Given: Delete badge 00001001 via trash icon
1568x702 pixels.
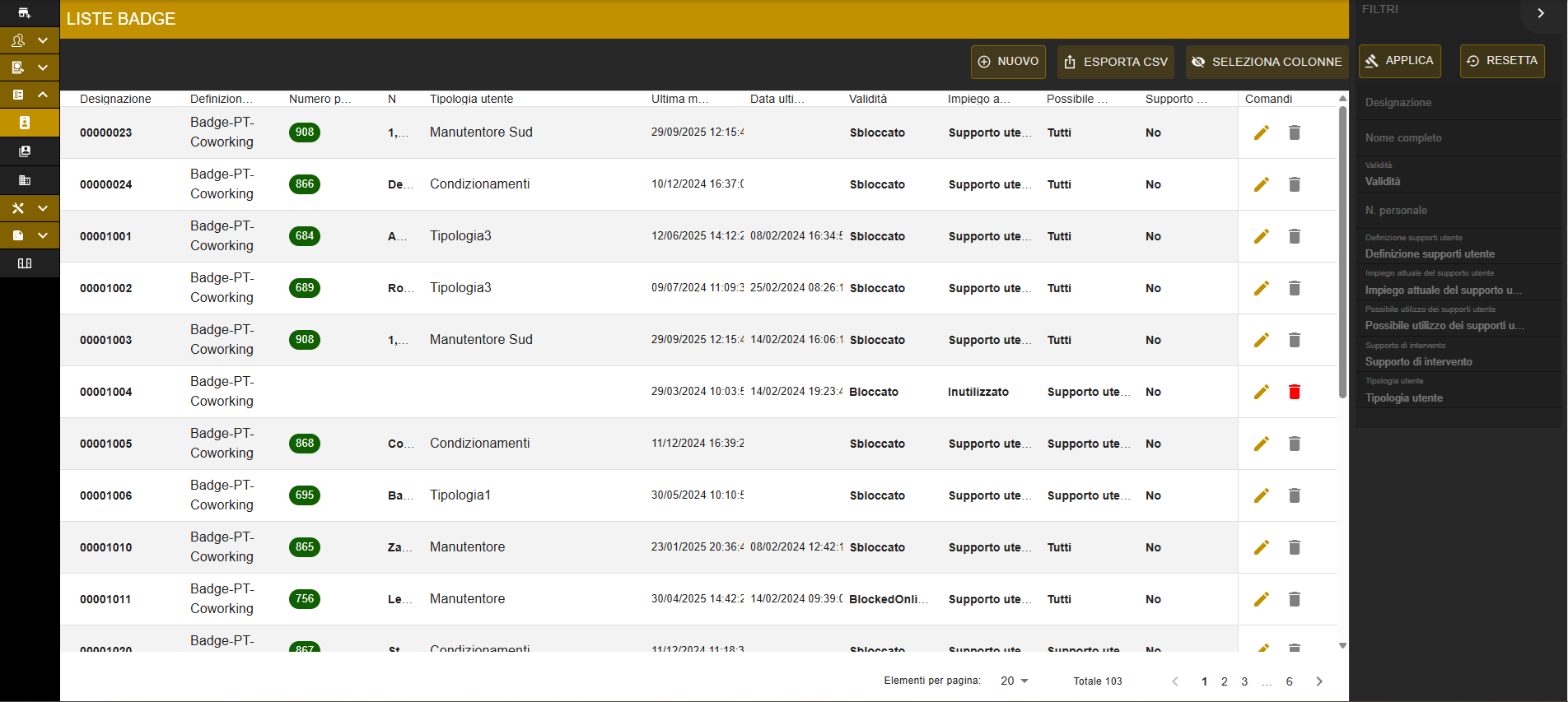Looking at the screenshot, I should [x=1295, y=236].
